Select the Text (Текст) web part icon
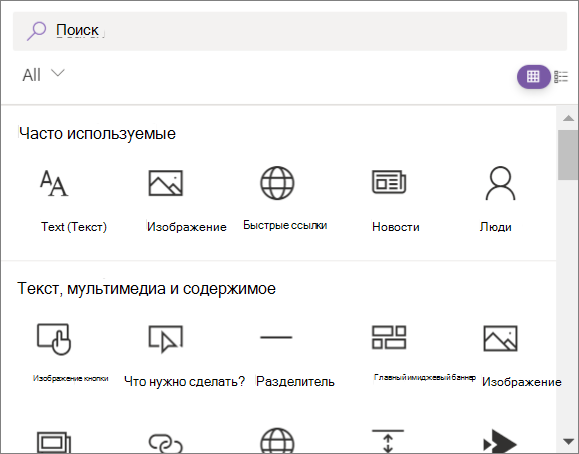 (54, 183)
